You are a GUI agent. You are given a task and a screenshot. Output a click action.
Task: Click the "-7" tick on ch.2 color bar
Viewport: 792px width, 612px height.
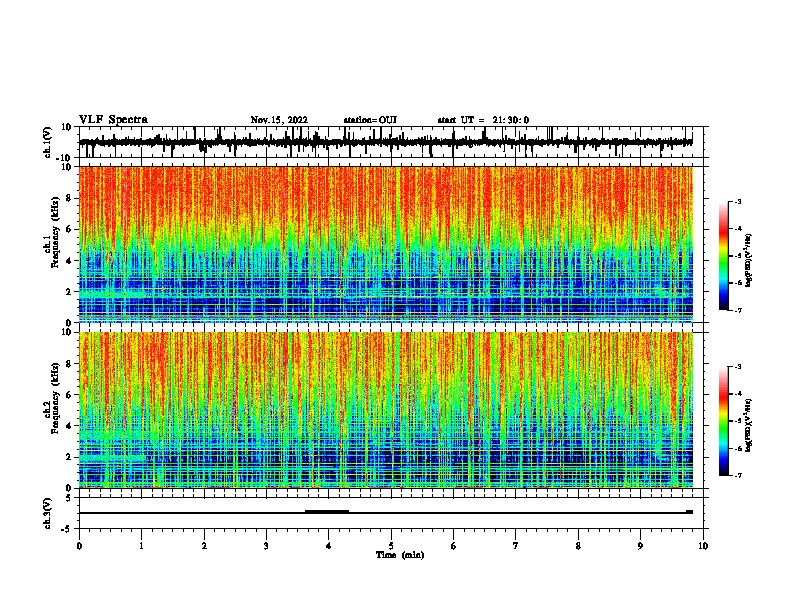point(737,475)
